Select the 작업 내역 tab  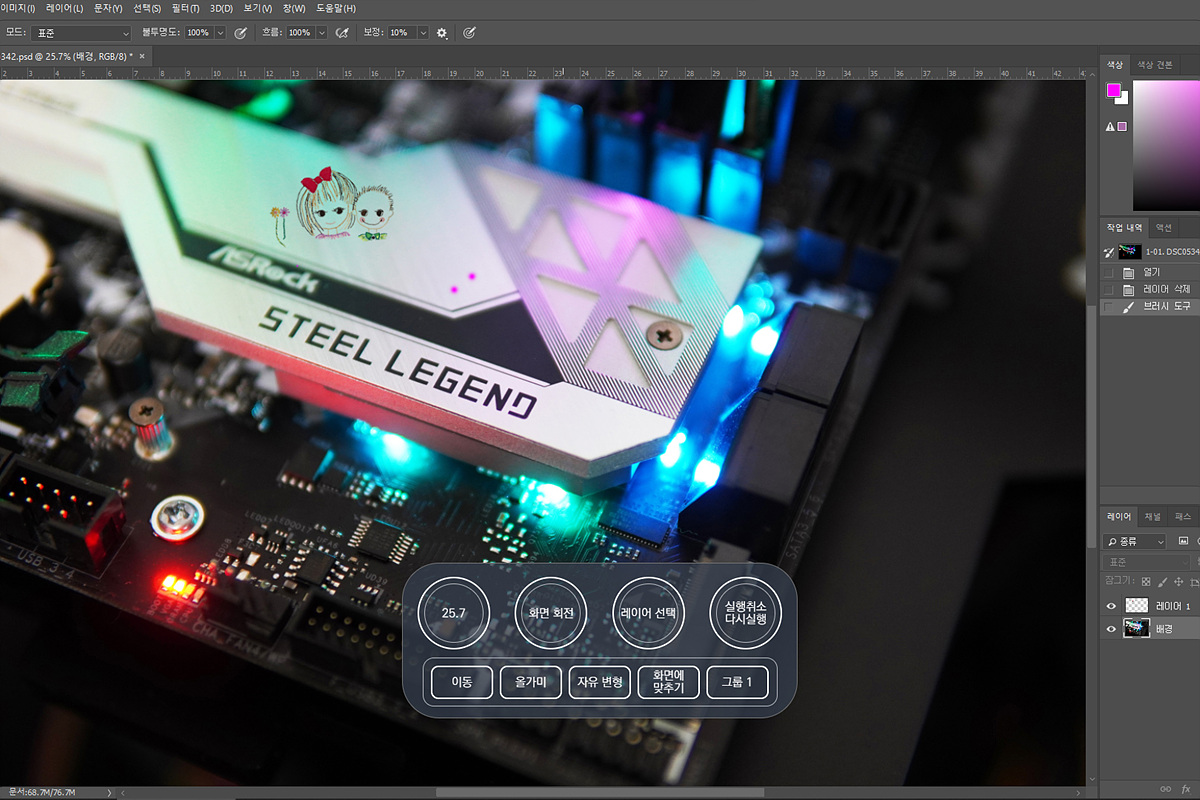1124,227
